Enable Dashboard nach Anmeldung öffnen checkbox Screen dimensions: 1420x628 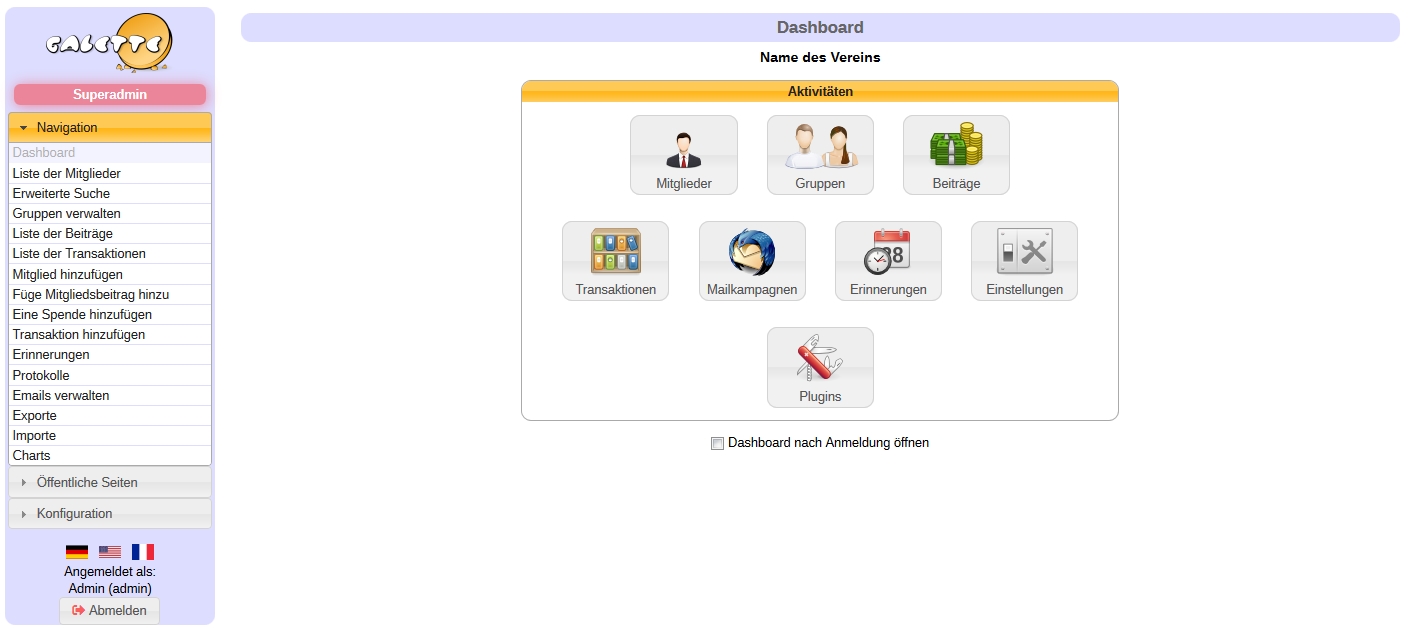tap(717, 444)
